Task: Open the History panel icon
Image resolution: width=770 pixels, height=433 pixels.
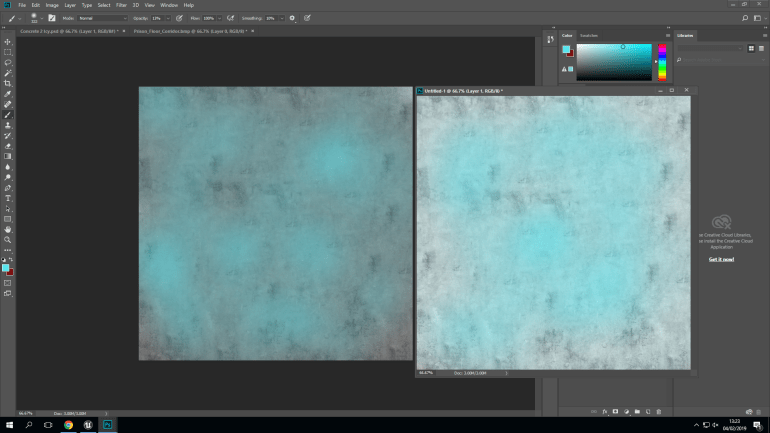Action: (x=550, y=40)
